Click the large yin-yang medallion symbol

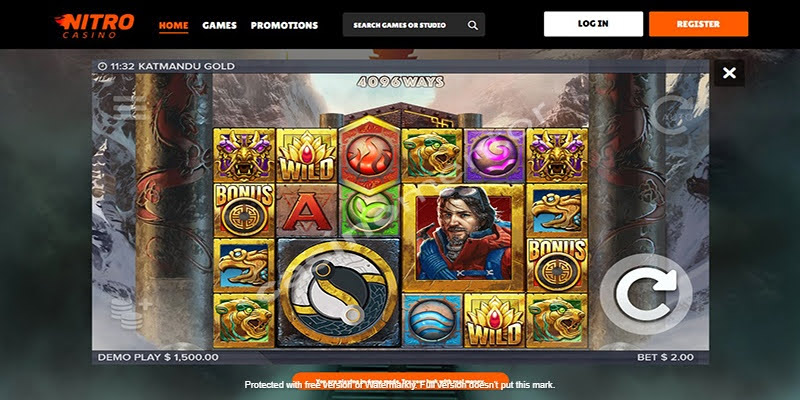[339, 293]
